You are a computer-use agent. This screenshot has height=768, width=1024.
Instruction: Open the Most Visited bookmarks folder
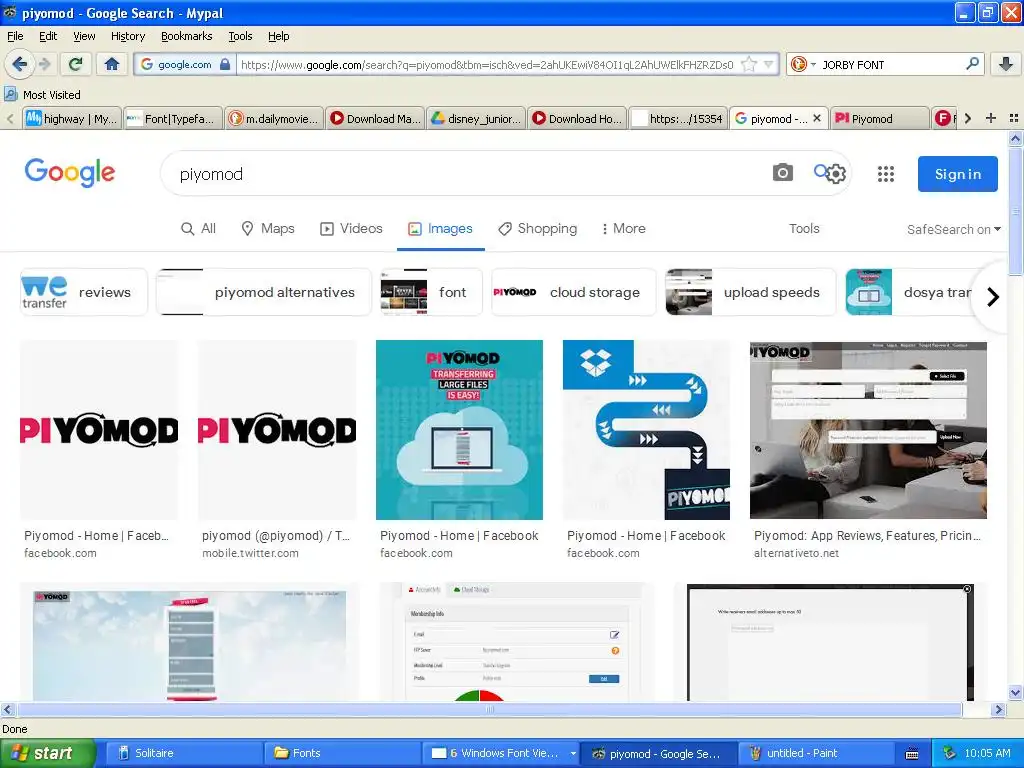coord(42,95)
